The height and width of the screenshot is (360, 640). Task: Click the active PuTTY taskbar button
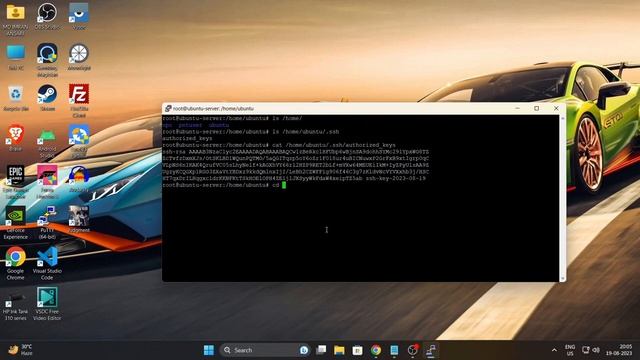(431, 350)
